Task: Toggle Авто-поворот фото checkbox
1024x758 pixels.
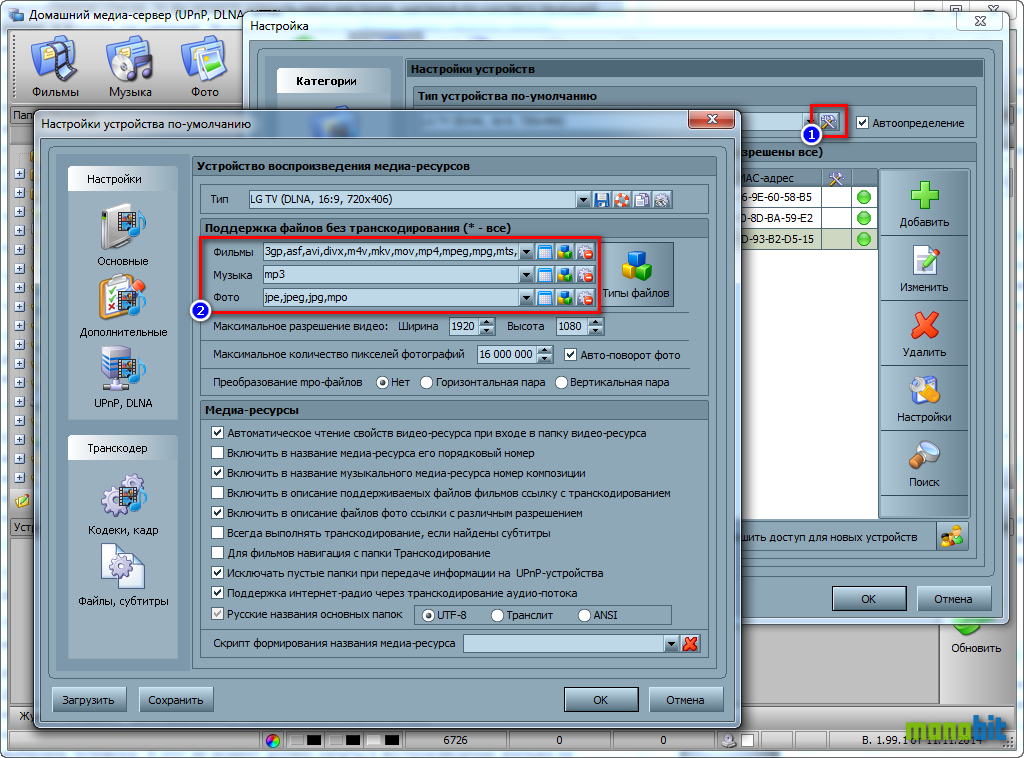Action: pyautogui.click(x=570, y=355)
